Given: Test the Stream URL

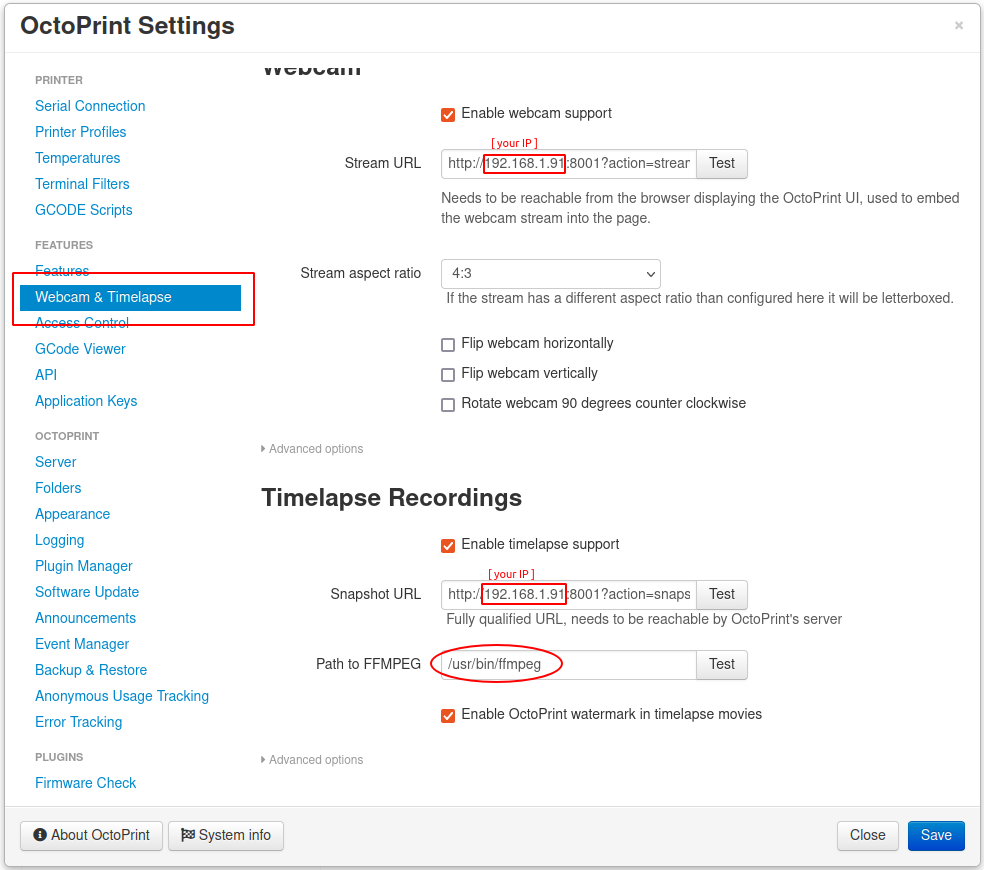Looking at the screenshot, I should (x=722, y=164).
